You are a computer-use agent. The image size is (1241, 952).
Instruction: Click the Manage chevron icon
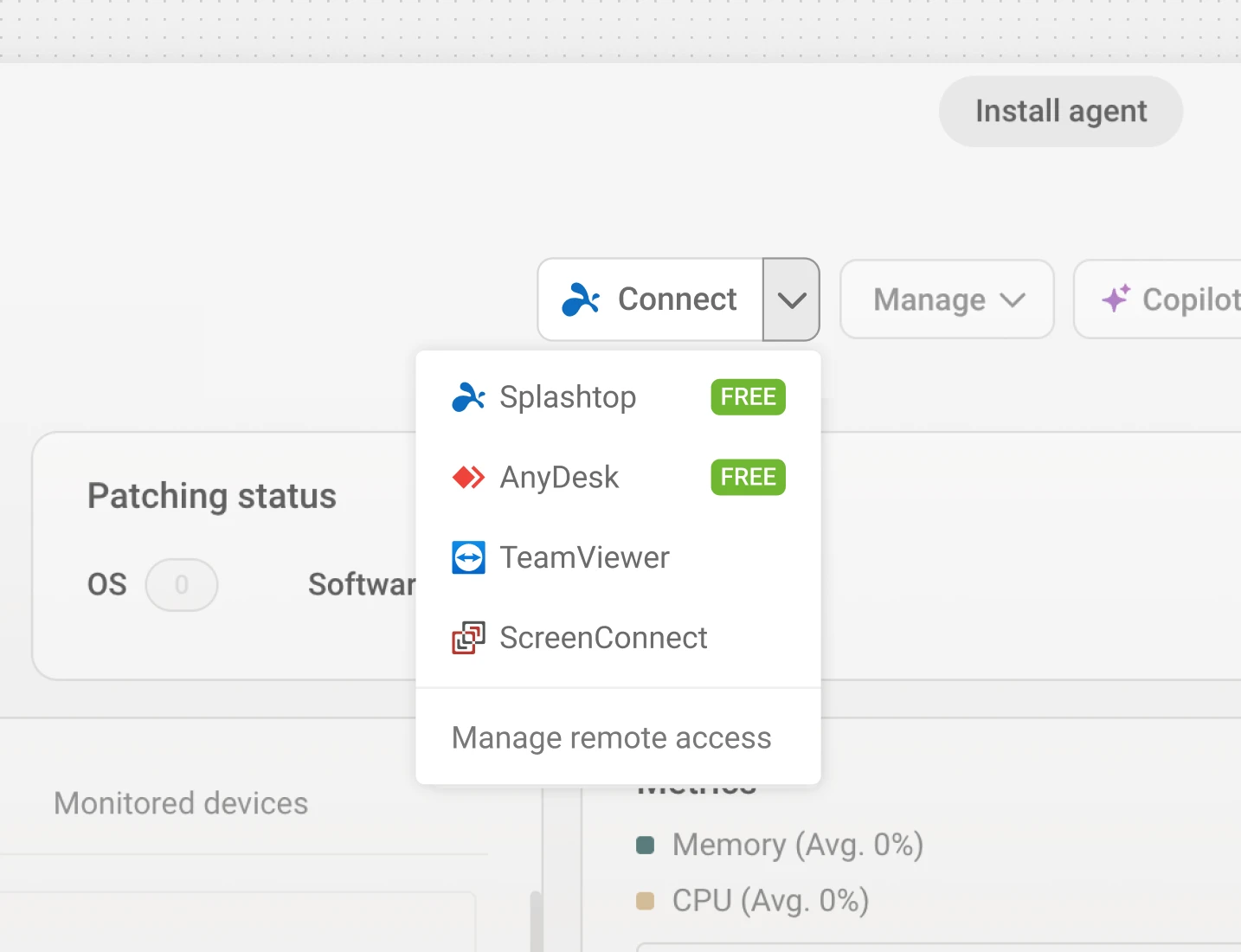1013,300
